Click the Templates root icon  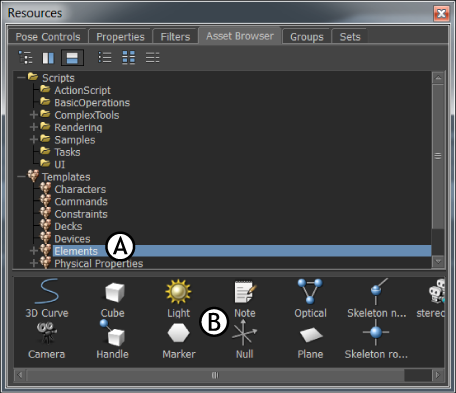[x=33, y=176]
